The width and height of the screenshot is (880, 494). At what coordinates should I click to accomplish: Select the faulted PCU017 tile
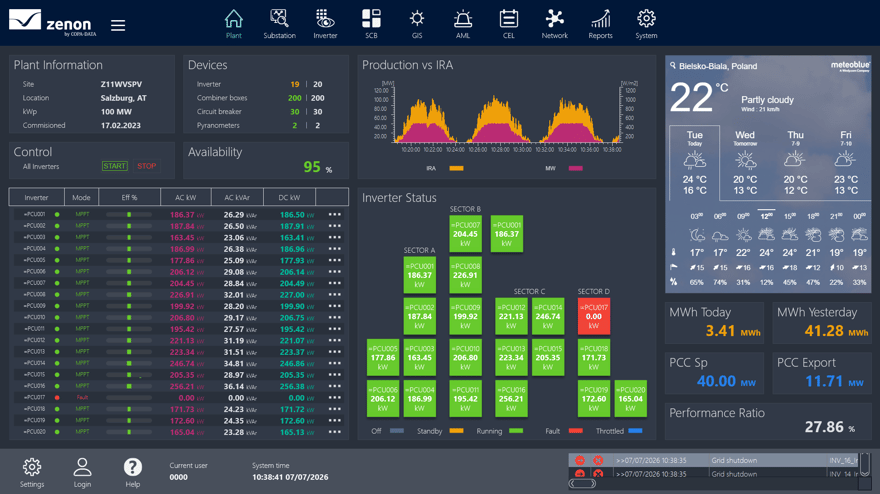tap(594, 316)
